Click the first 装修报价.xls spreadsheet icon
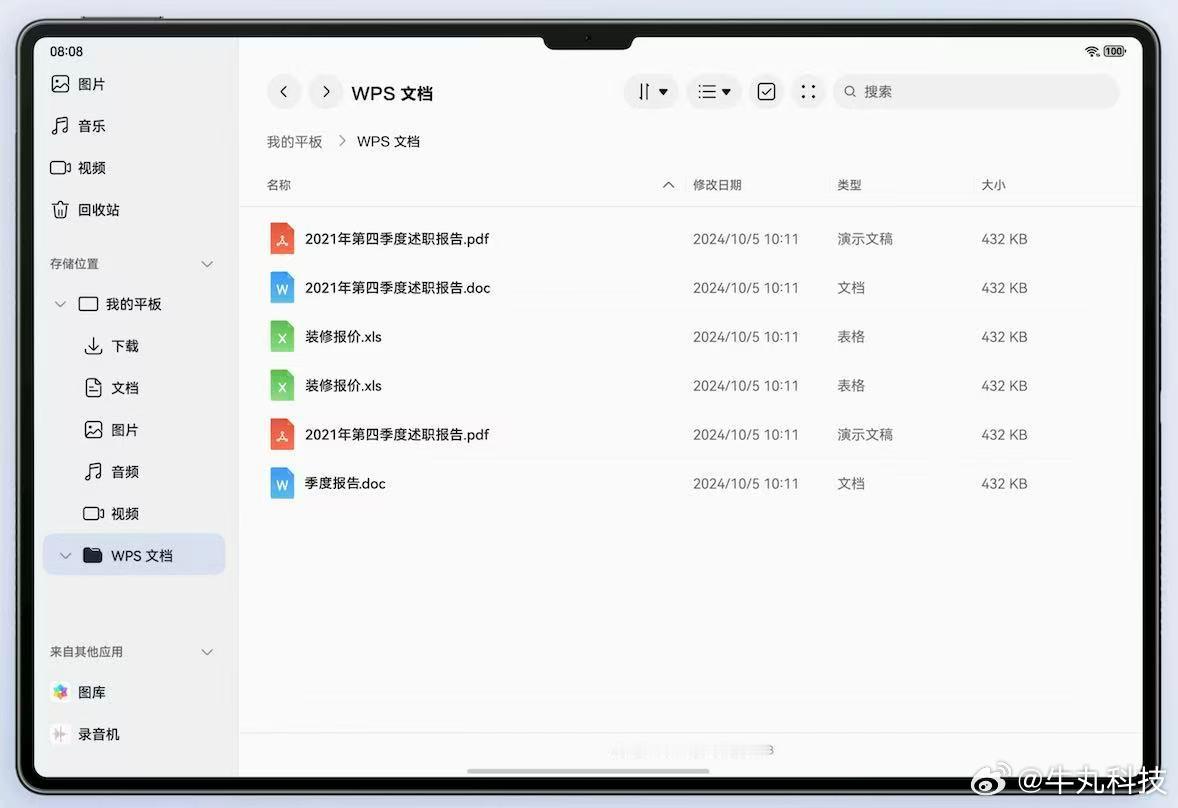 click(x=282, y=336)
